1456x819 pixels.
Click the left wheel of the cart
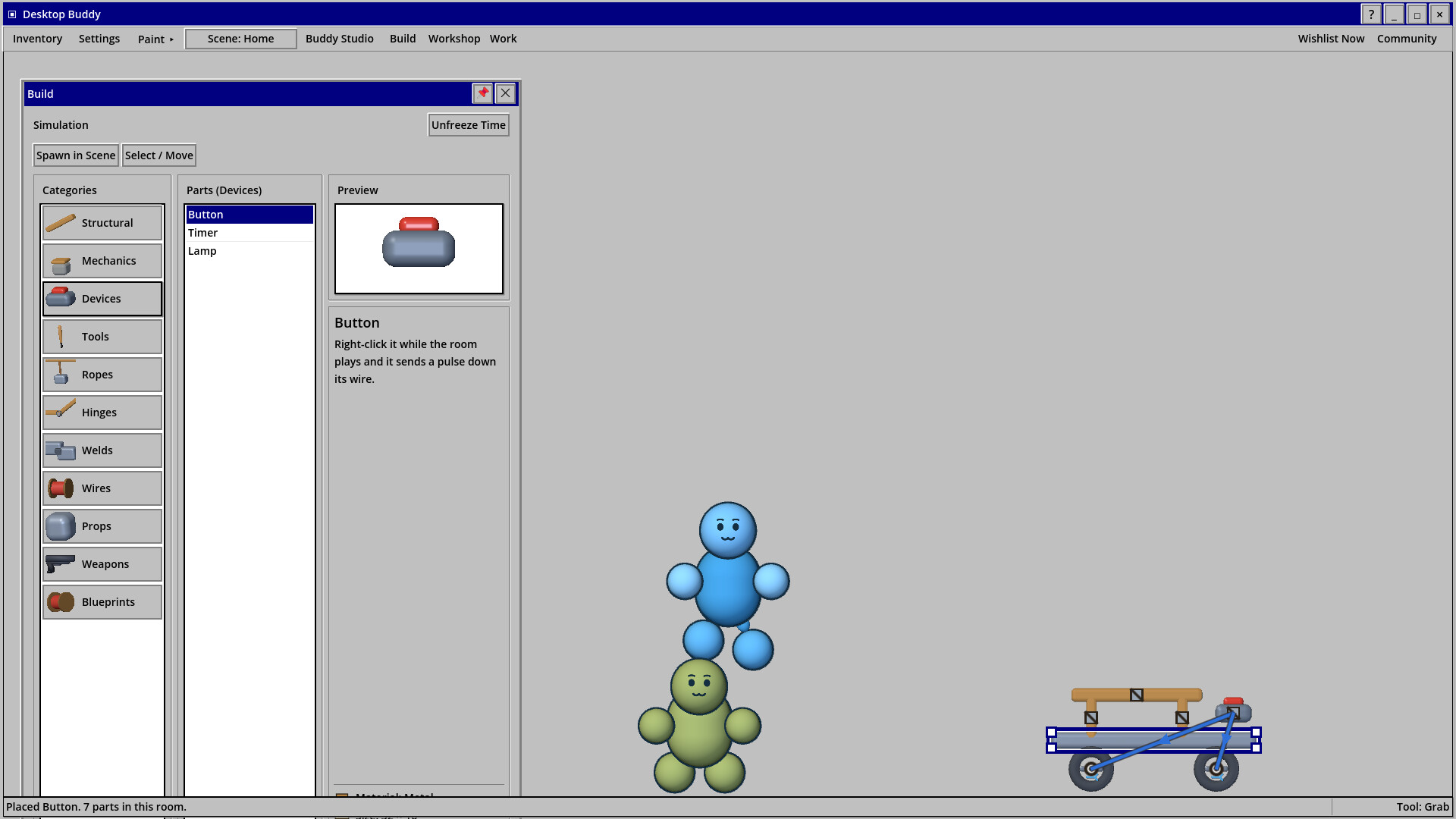(1090, 769)
